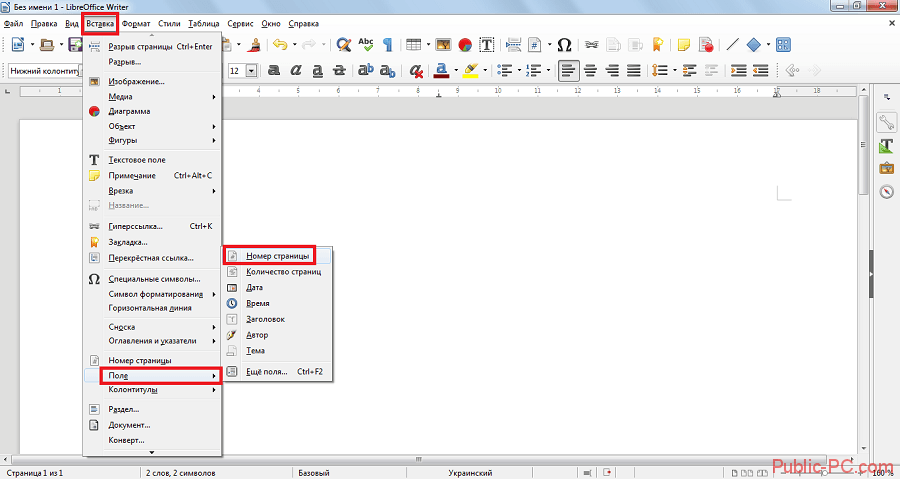Screen dimensions: 900x479
Task: Open the Формат menu
Action: [x=135, y=22]
